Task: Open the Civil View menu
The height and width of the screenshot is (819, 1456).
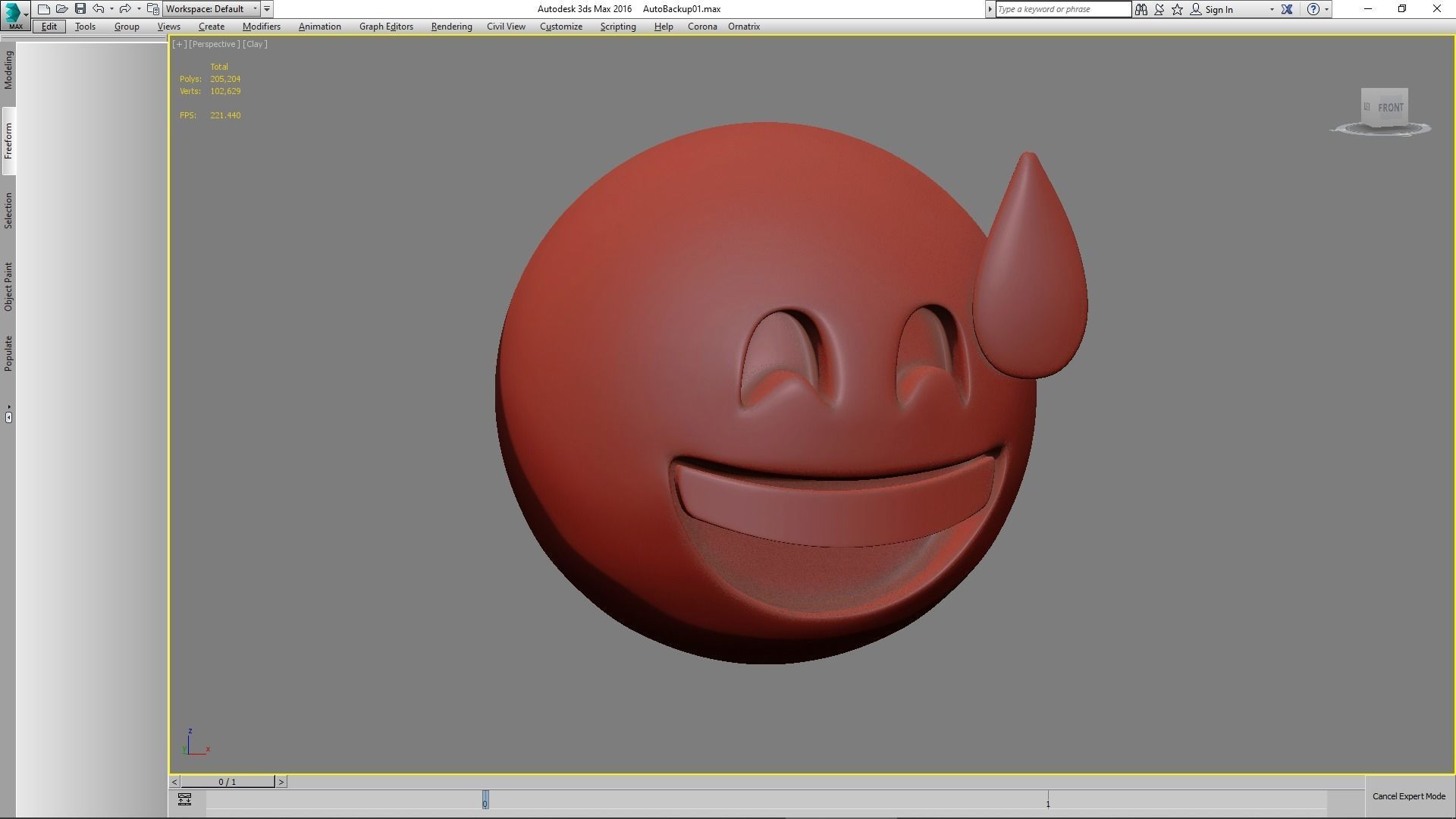Action: pyautogui.click(x=506, y=27)
